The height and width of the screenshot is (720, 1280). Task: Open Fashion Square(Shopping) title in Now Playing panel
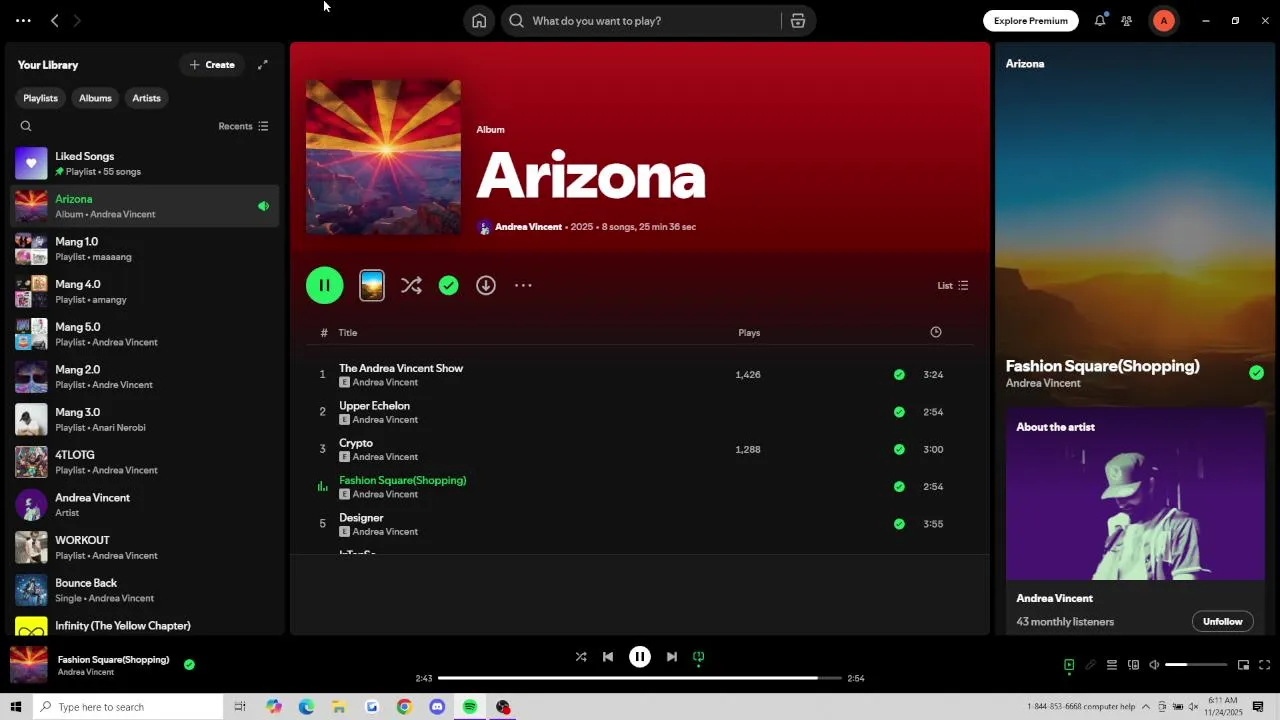click(x=1102, y=366)
